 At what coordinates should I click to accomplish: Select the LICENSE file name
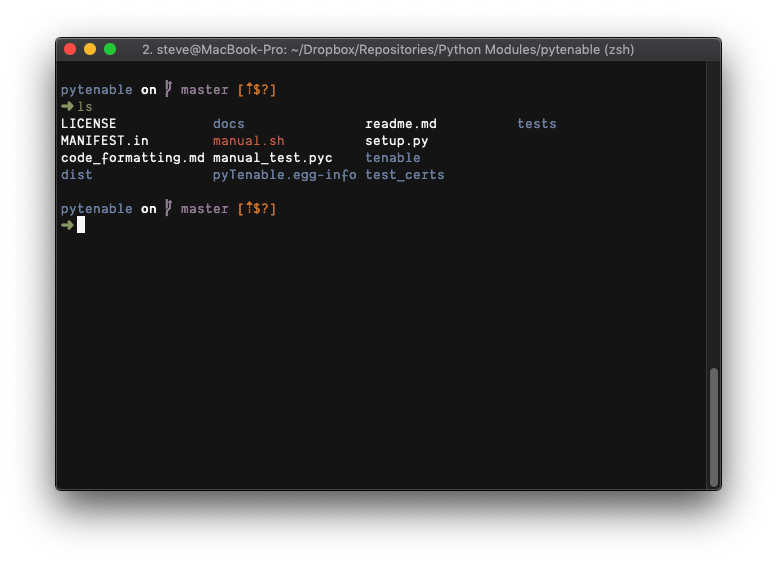pyautogui.click(x=89, y=123)
